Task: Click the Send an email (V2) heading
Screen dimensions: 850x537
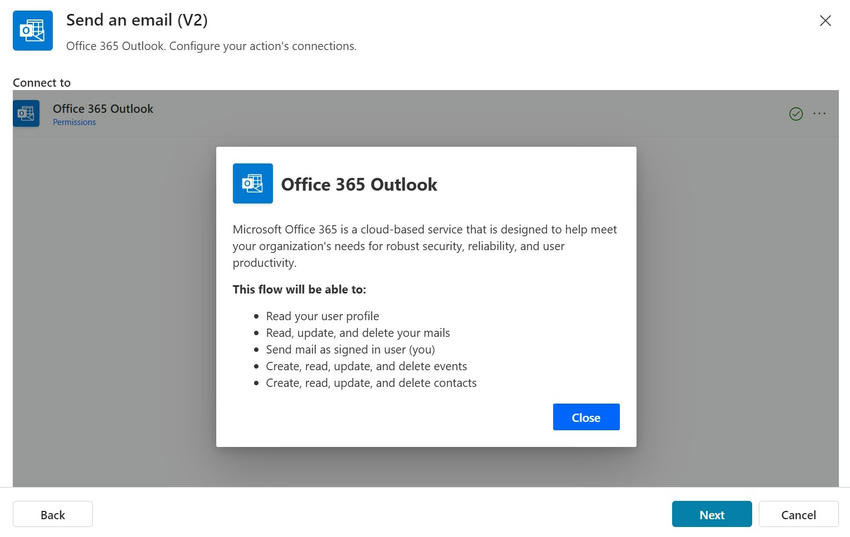Action: tap(137, 21)
